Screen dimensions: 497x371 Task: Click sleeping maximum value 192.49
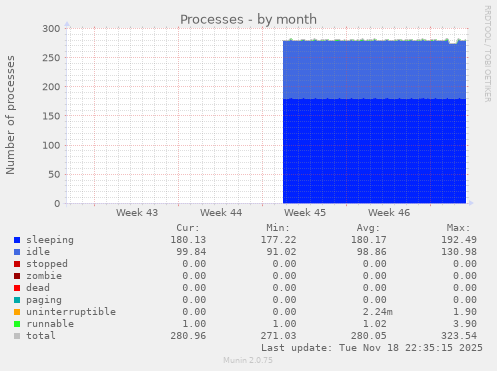(459, 240)
